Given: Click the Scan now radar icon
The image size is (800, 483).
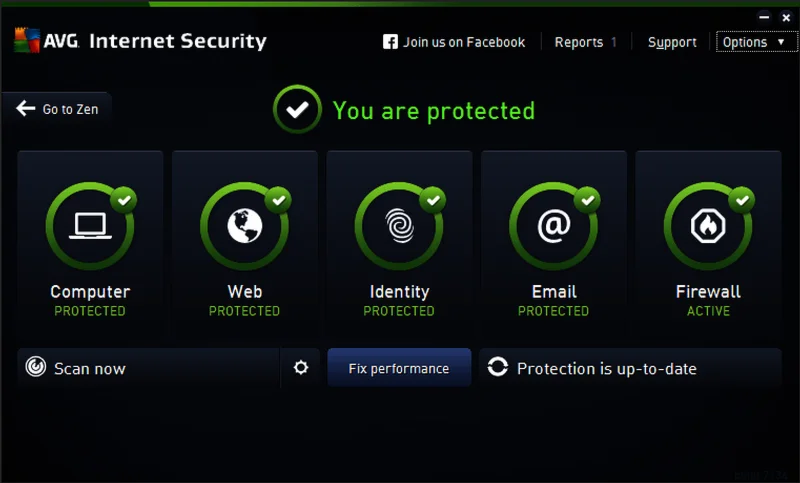Looking at the screenshot, I should pos(36,368).
